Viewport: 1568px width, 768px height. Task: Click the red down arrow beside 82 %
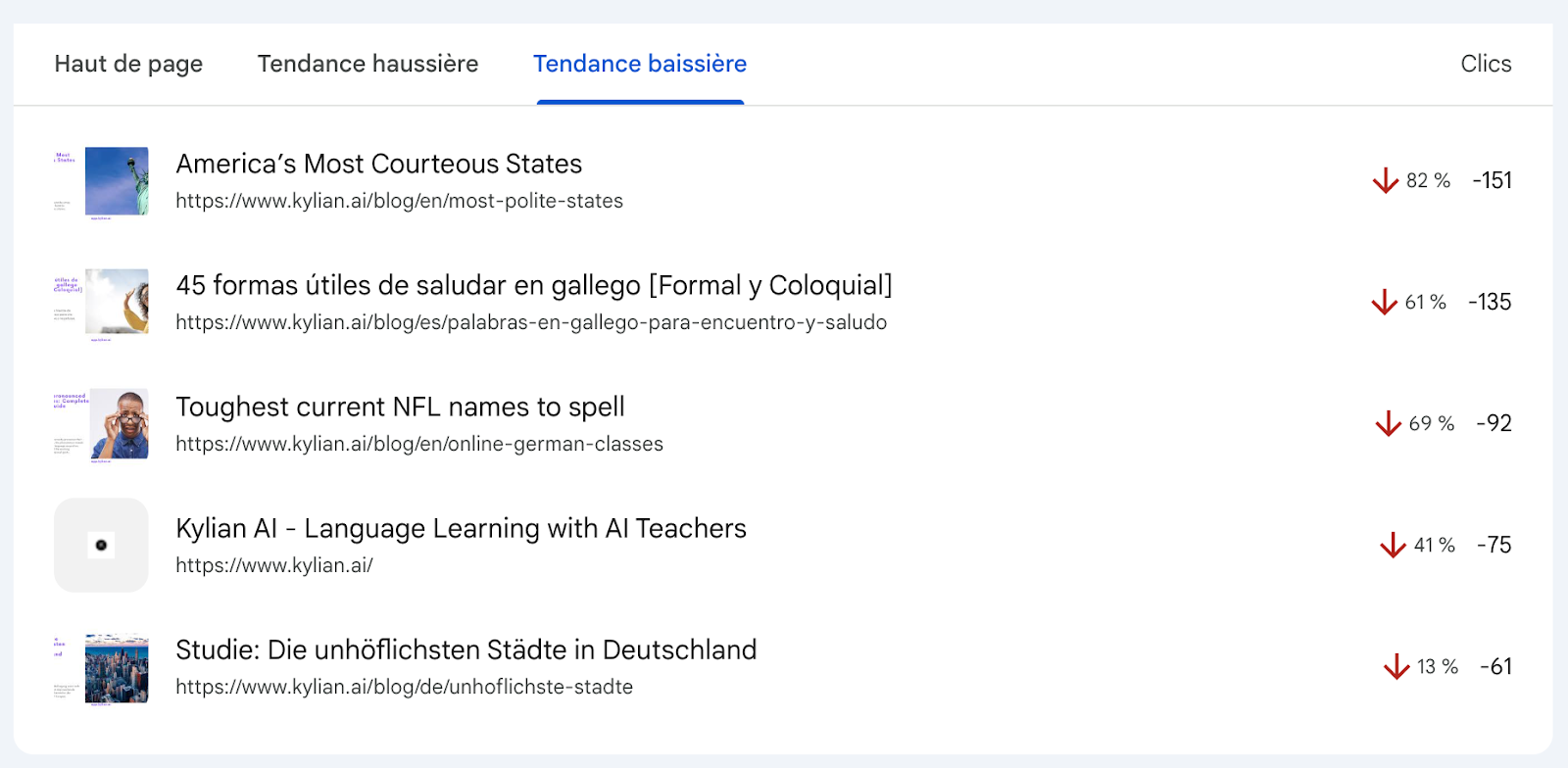(1385, 180)
